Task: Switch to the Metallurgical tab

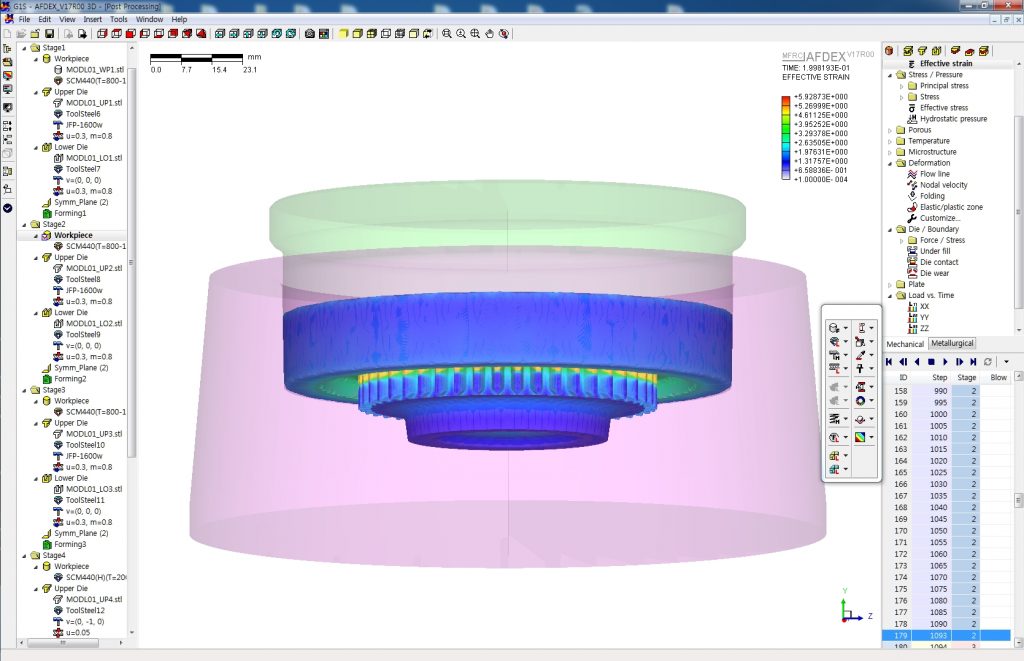Action: [952, 343]
